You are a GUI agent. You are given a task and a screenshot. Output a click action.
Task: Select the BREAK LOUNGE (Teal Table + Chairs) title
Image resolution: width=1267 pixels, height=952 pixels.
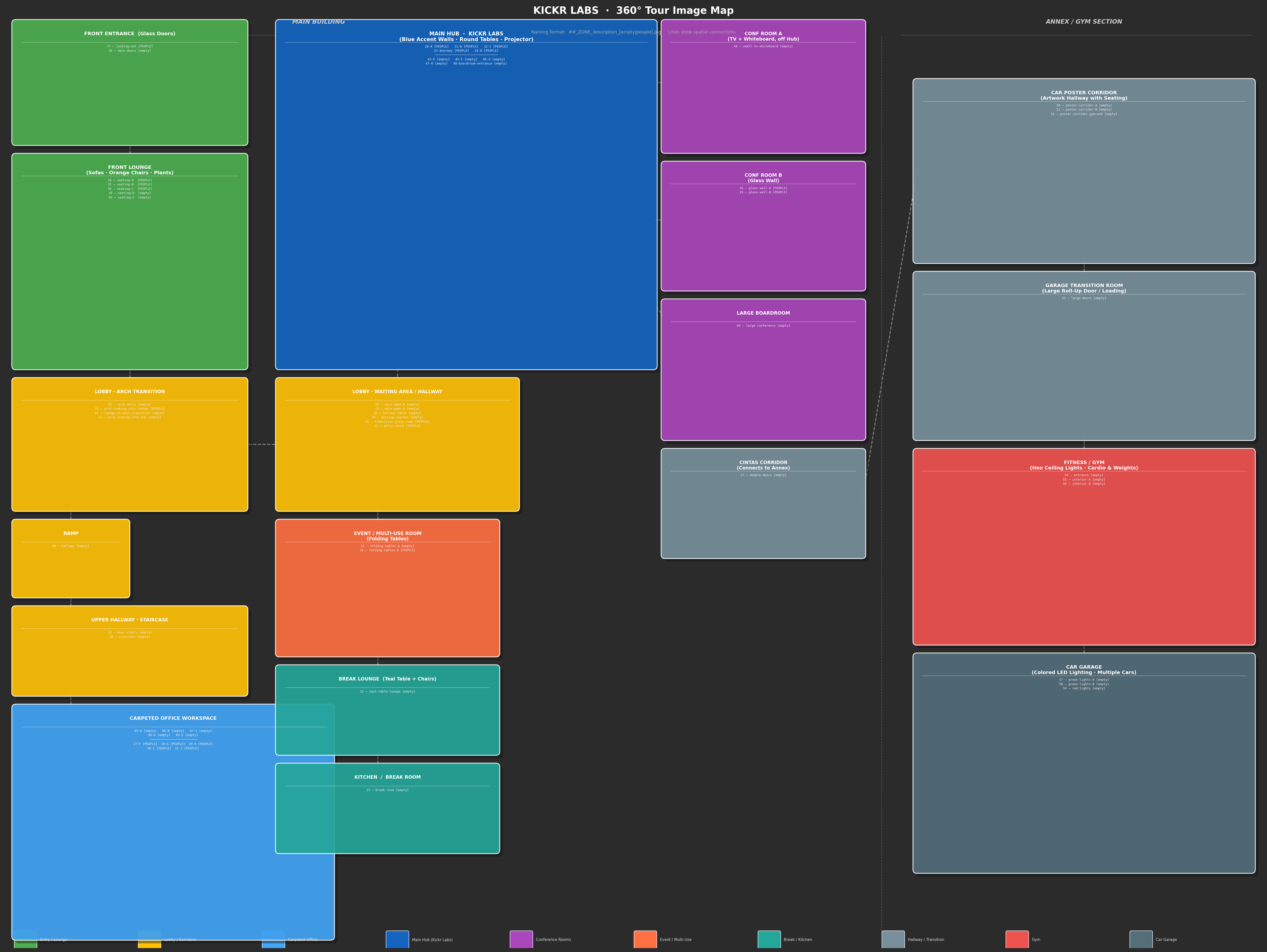[388, 679]
